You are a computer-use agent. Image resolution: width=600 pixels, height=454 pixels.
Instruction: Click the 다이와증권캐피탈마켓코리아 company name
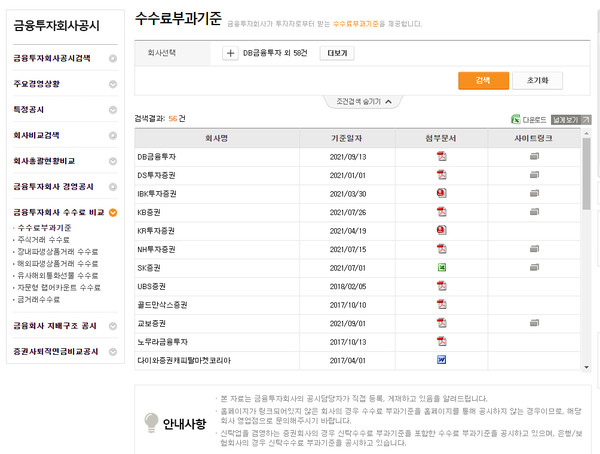pos(184,361)
